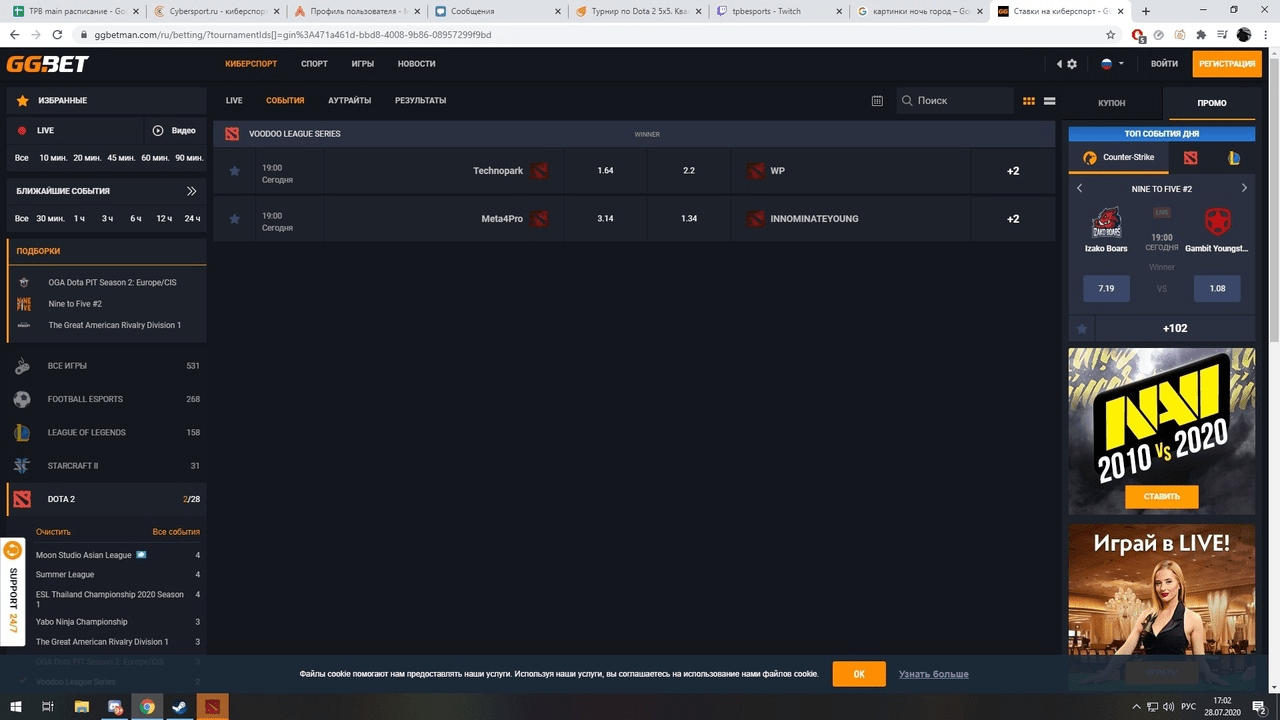Collapse the DOTA 2 category
Viewport: 1280px width, 720px height.
coord(106,499)
